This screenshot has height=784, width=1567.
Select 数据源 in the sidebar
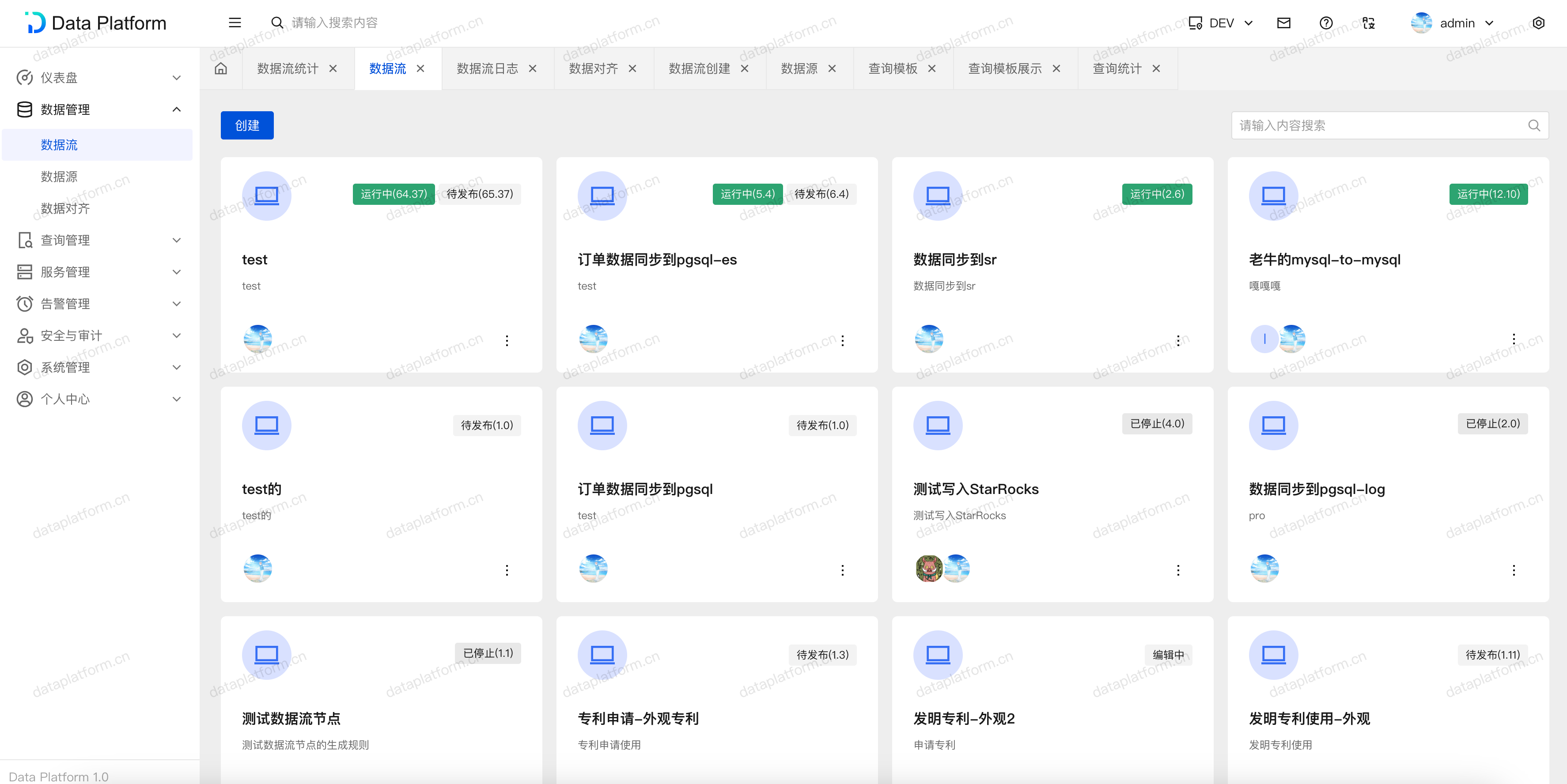coord(59,177)
